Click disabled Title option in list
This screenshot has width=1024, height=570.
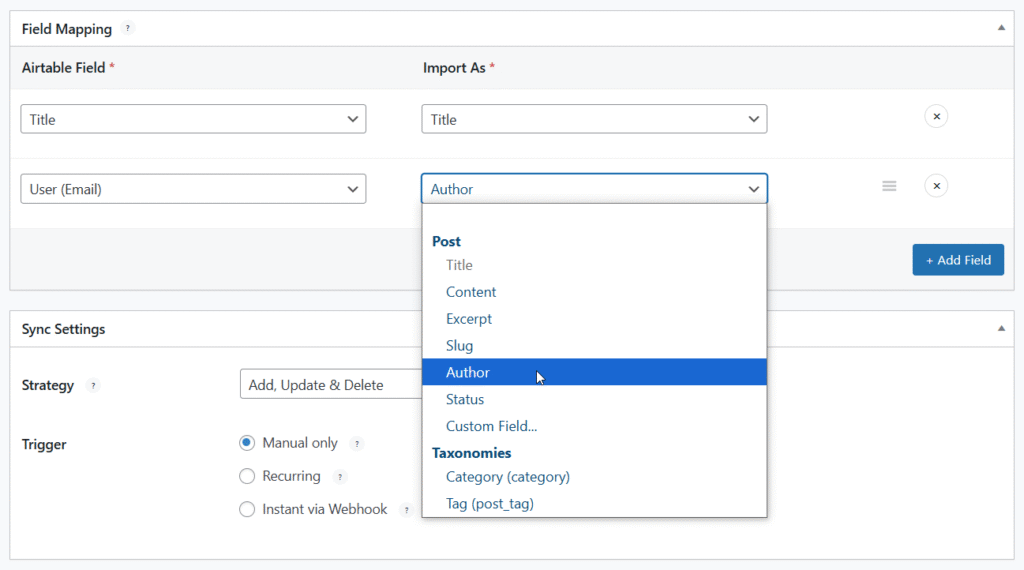594,265
